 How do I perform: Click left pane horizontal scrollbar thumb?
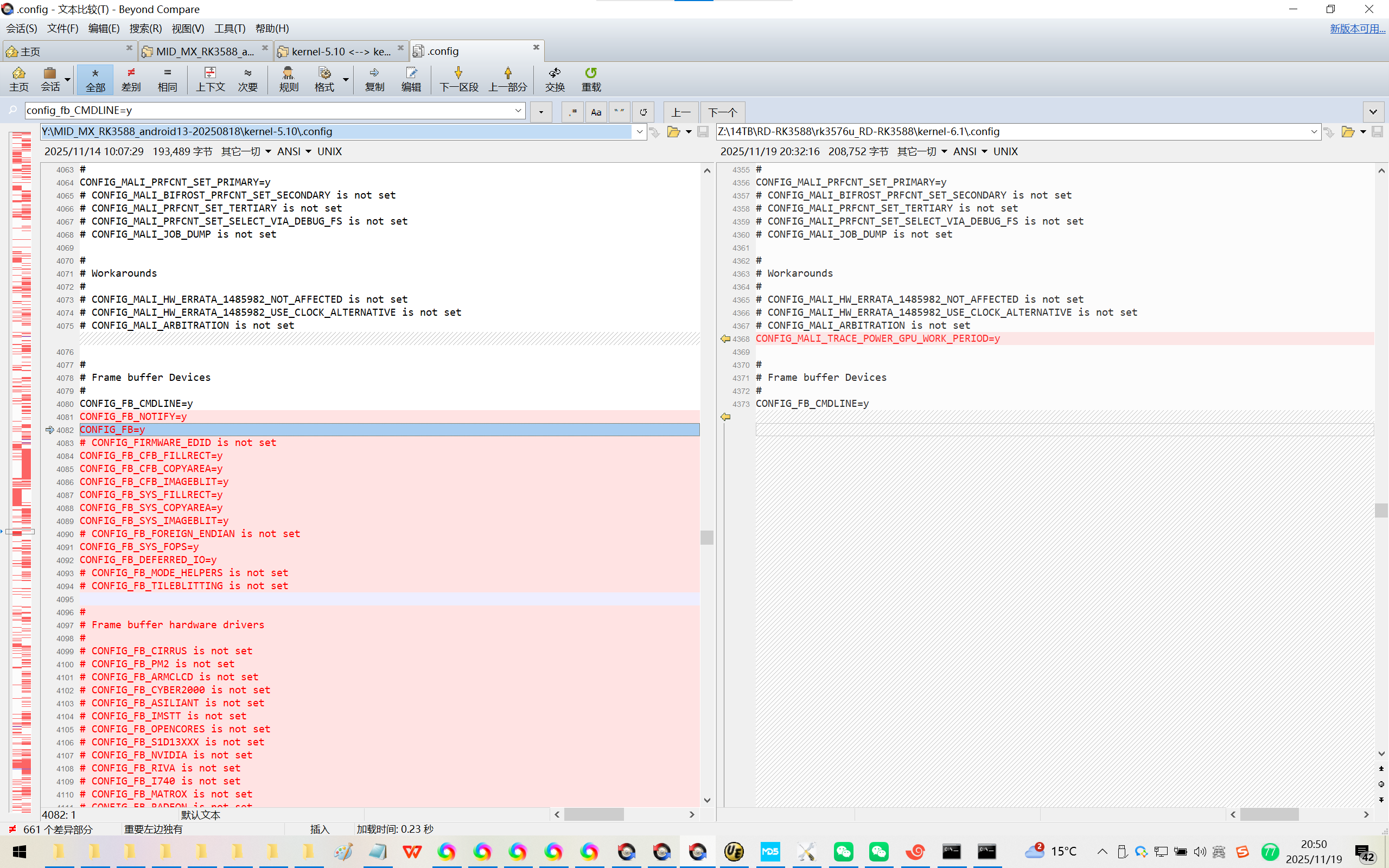point(594,814)
